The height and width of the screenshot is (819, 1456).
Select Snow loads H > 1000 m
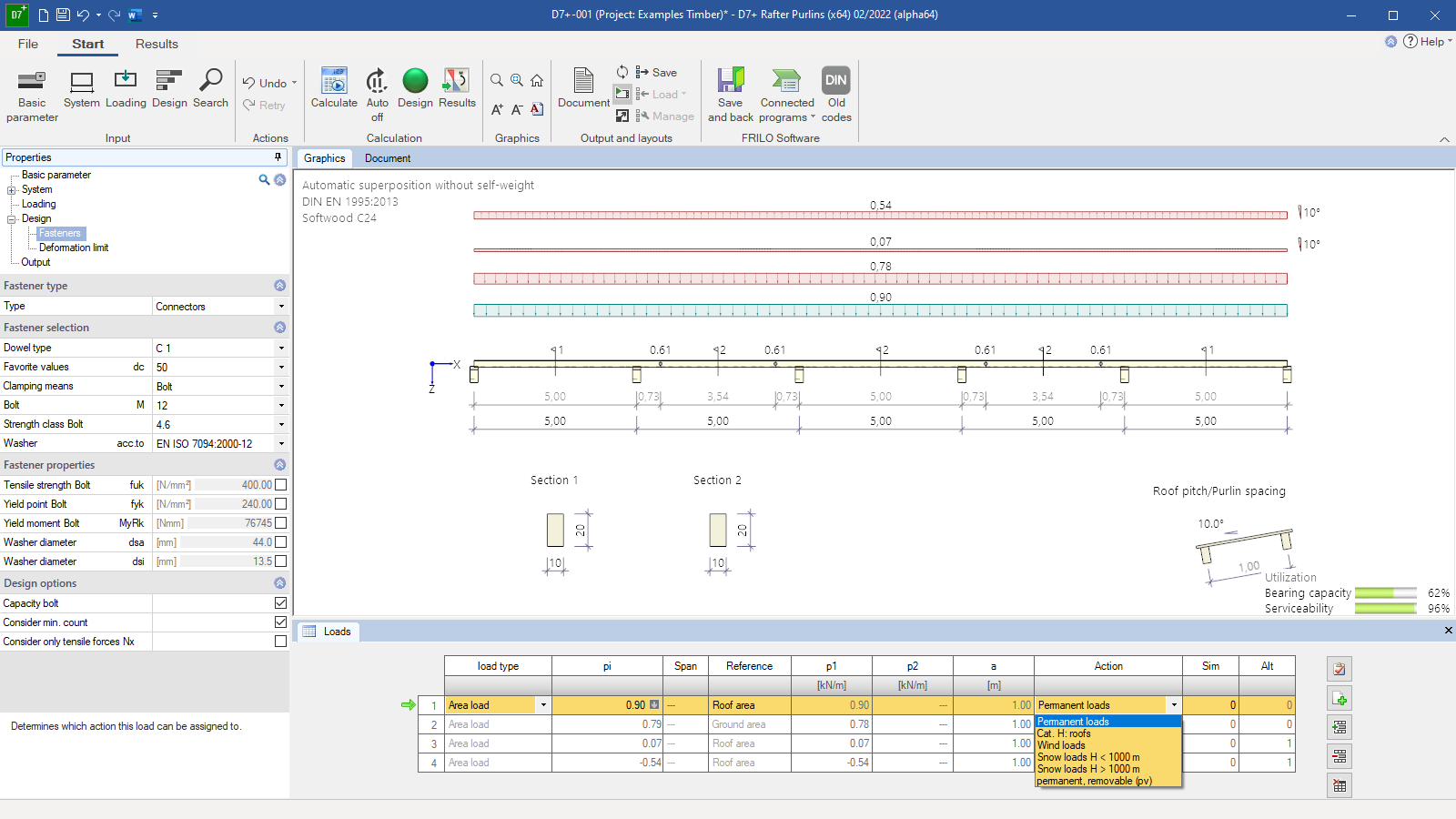[1088, 769]
